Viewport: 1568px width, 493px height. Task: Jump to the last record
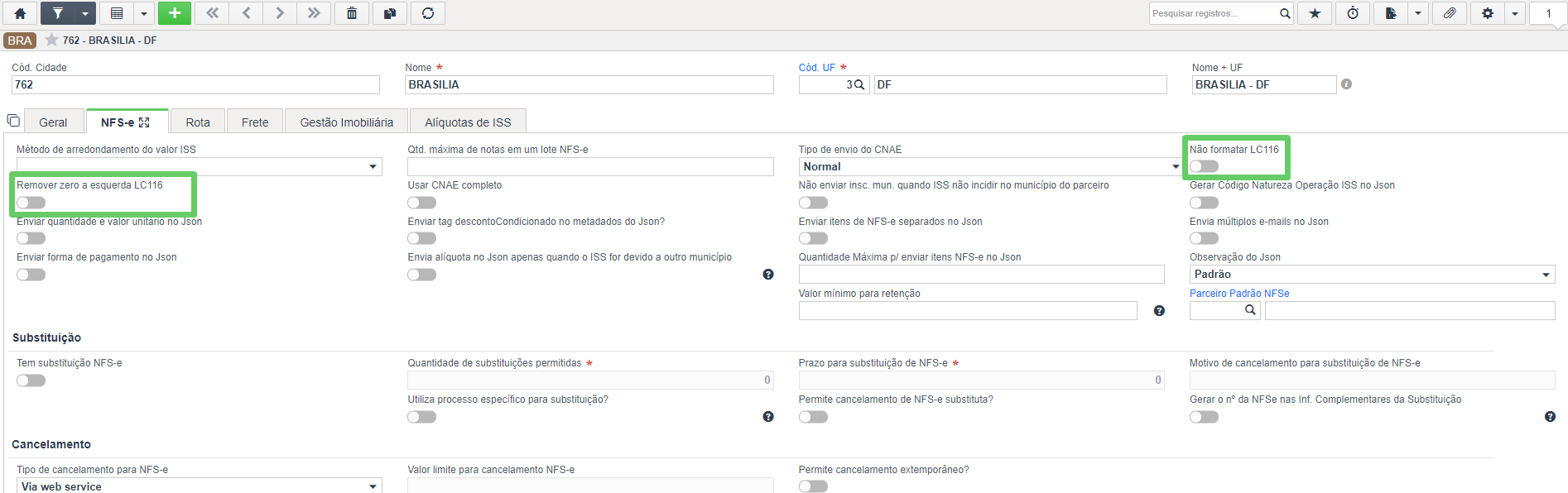pos(314,13)
